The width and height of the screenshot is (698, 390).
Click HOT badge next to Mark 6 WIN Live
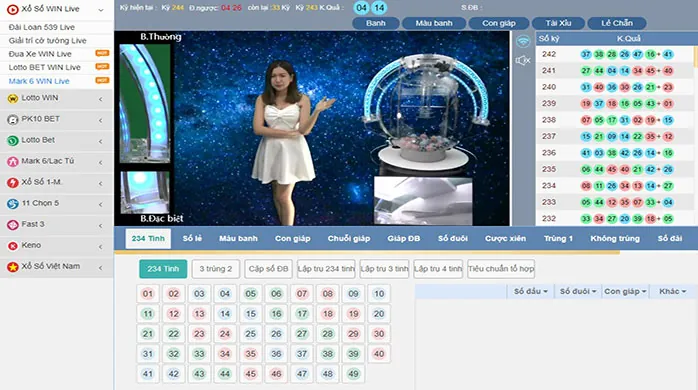click(102, 80)
